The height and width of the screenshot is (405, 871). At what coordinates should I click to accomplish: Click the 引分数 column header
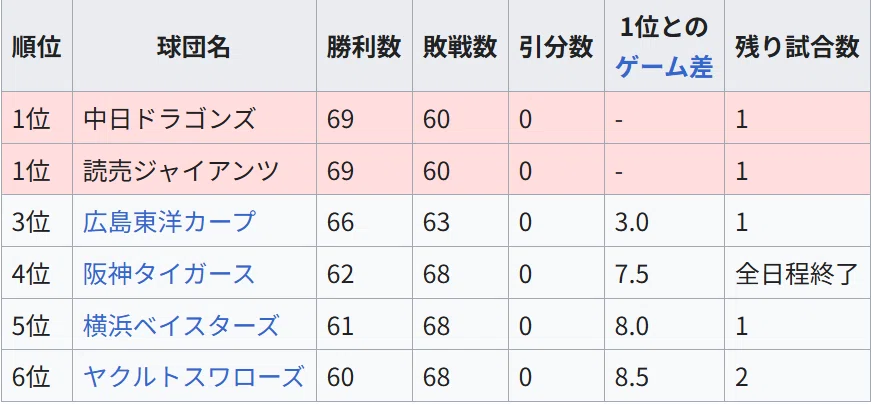click(556, 46)
